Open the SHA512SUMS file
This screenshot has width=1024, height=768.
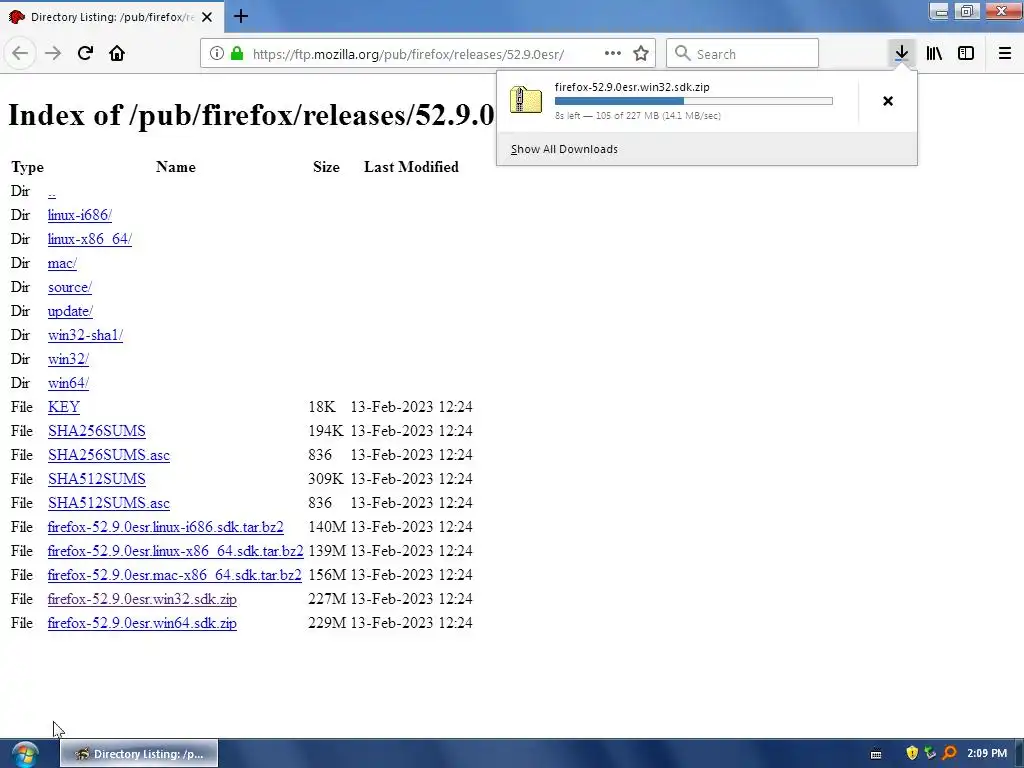tap(97, 479)
